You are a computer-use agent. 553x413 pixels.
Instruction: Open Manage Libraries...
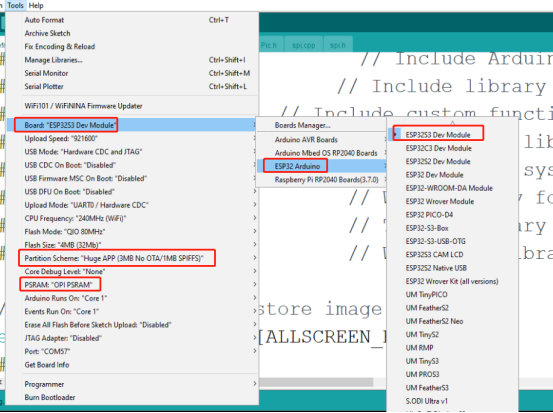[x=132, y=60]
